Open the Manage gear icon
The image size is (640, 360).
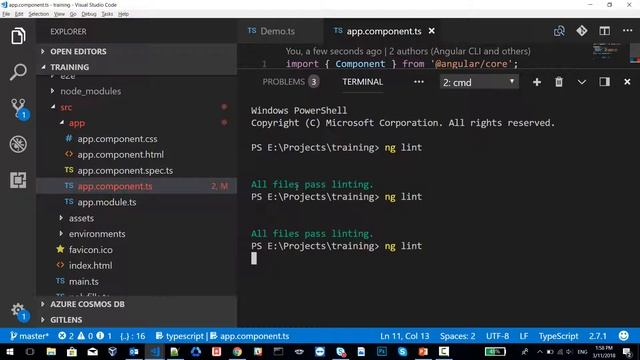click(19, 311)
